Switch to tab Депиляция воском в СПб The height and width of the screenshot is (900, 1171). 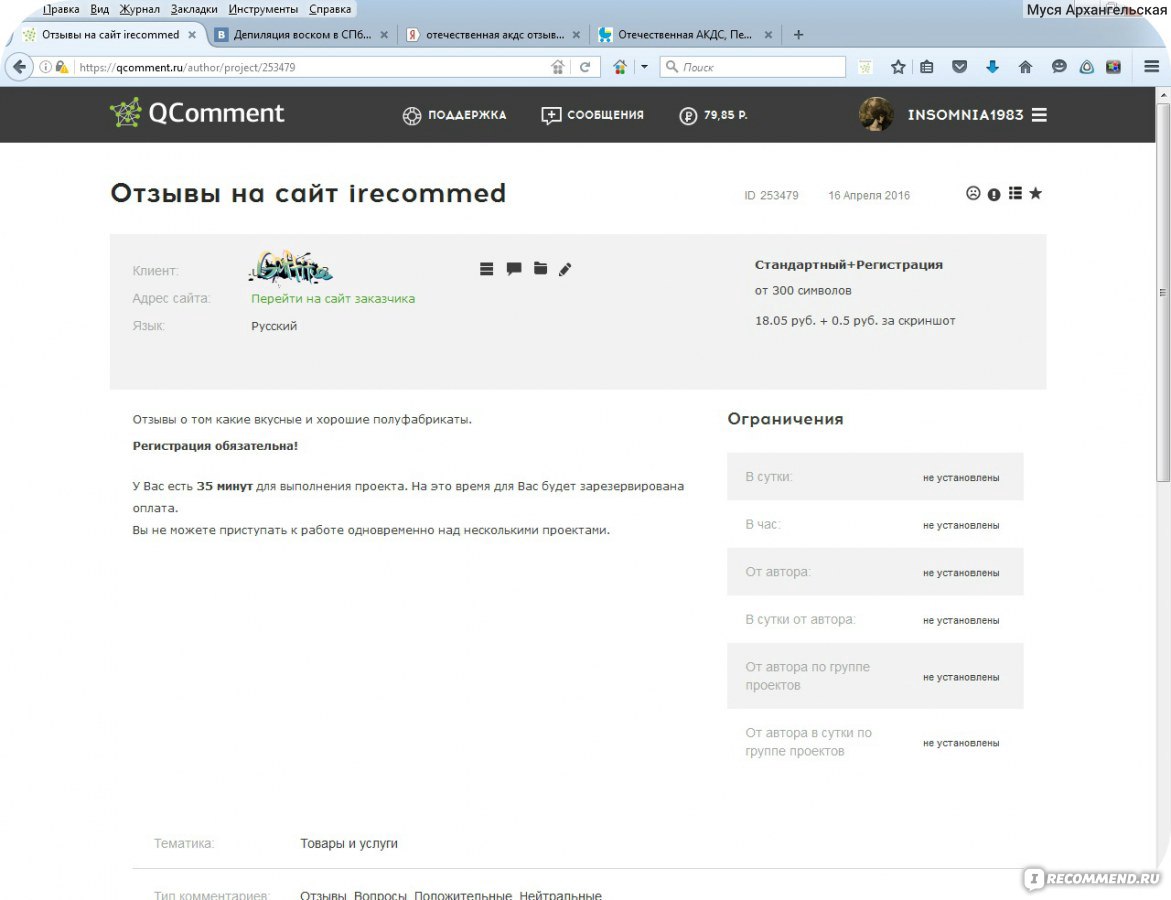click(301, 34)
